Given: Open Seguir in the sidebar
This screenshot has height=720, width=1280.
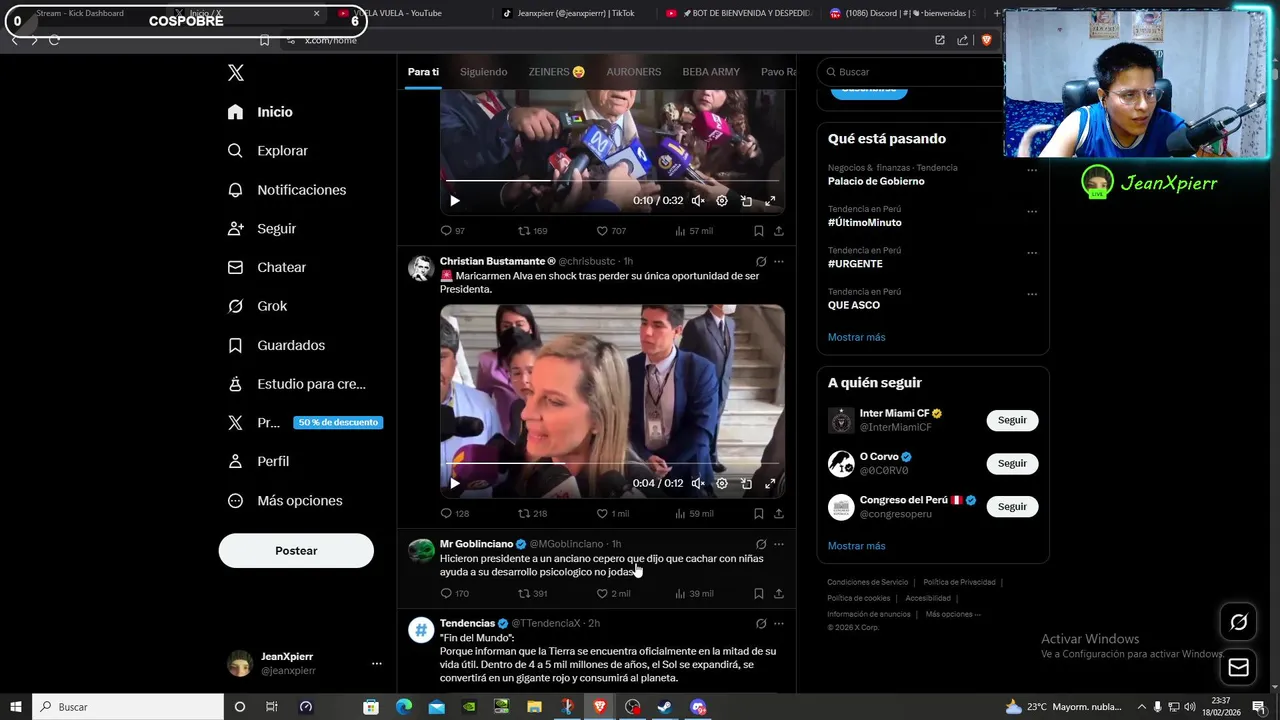Looking at the screenshot, I should pos(262,229).
